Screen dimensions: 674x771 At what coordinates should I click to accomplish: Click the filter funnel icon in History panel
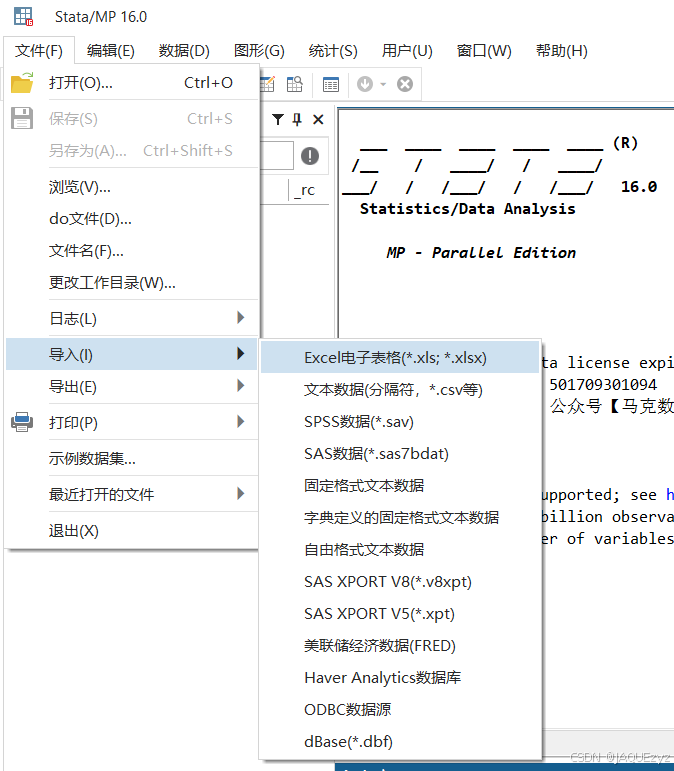pos(278,119)
